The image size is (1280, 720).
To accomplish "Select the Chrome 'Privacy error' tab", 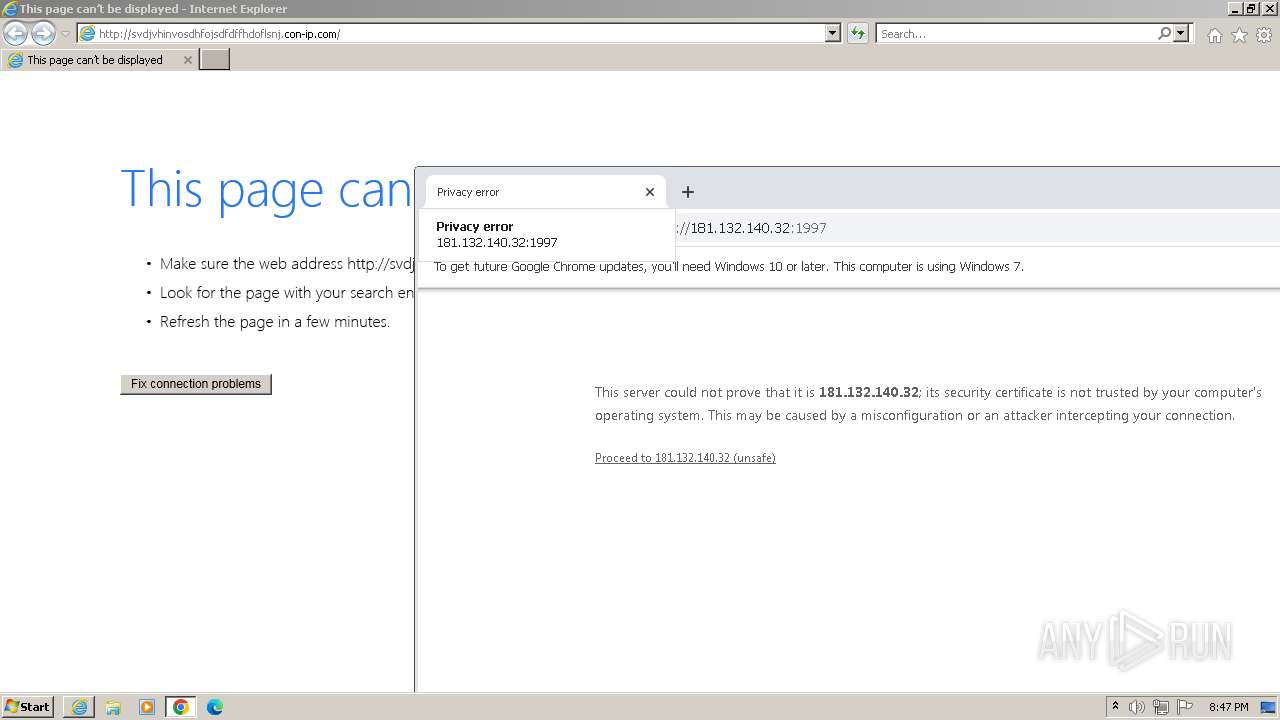I will pyautogui.click(x=534, y=192).
